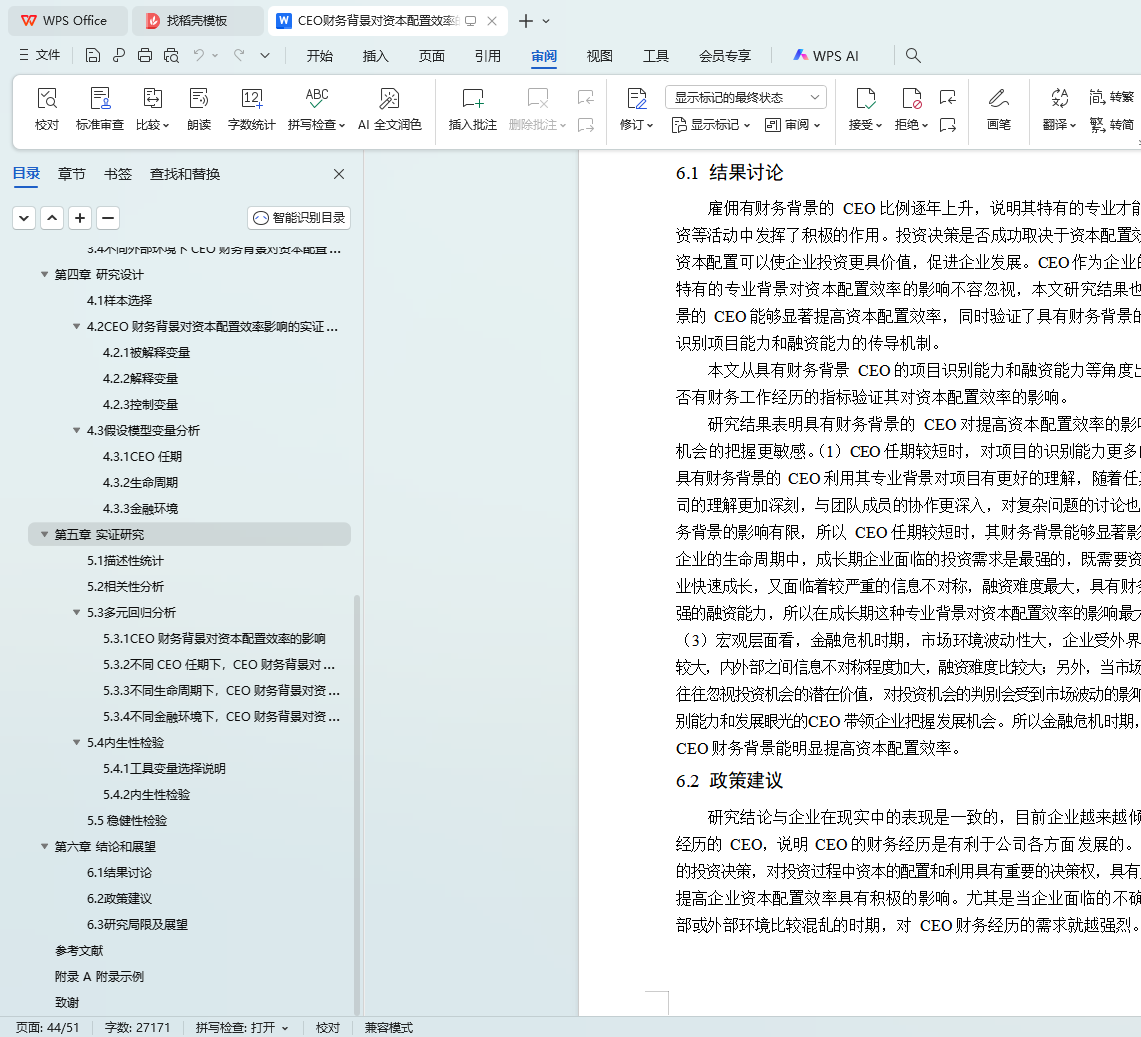This screenshot has width=1141, height=1037.
Task: Switch to the 插入 ribbon tab
Action: [375, 56]
